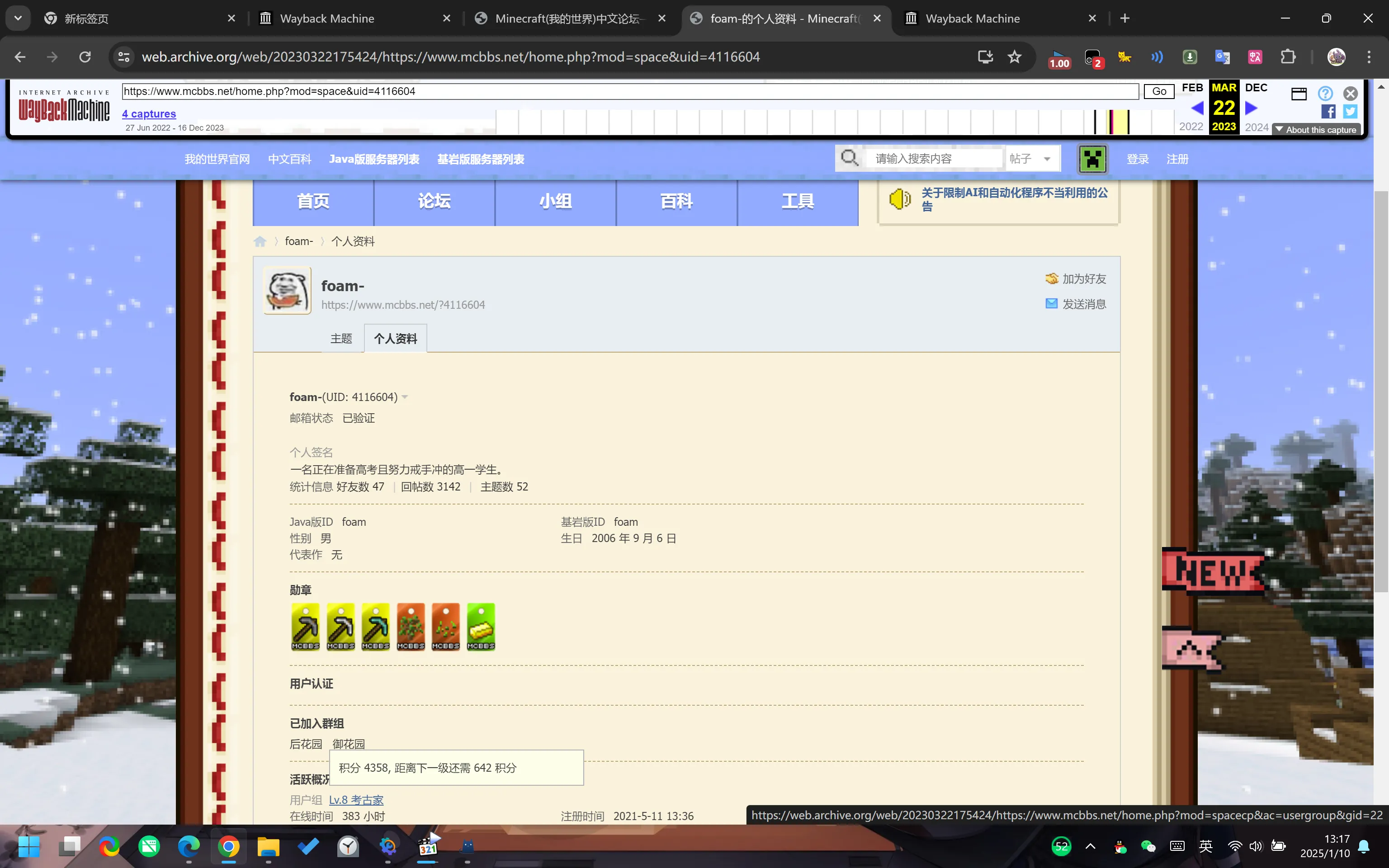Click the second pickaxe medal

click(340, 626)
